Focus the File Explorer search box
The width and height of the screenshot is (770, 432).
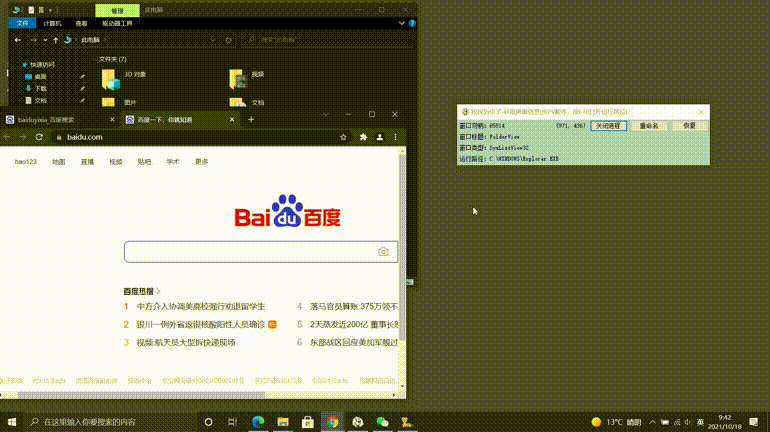point(326,40)
